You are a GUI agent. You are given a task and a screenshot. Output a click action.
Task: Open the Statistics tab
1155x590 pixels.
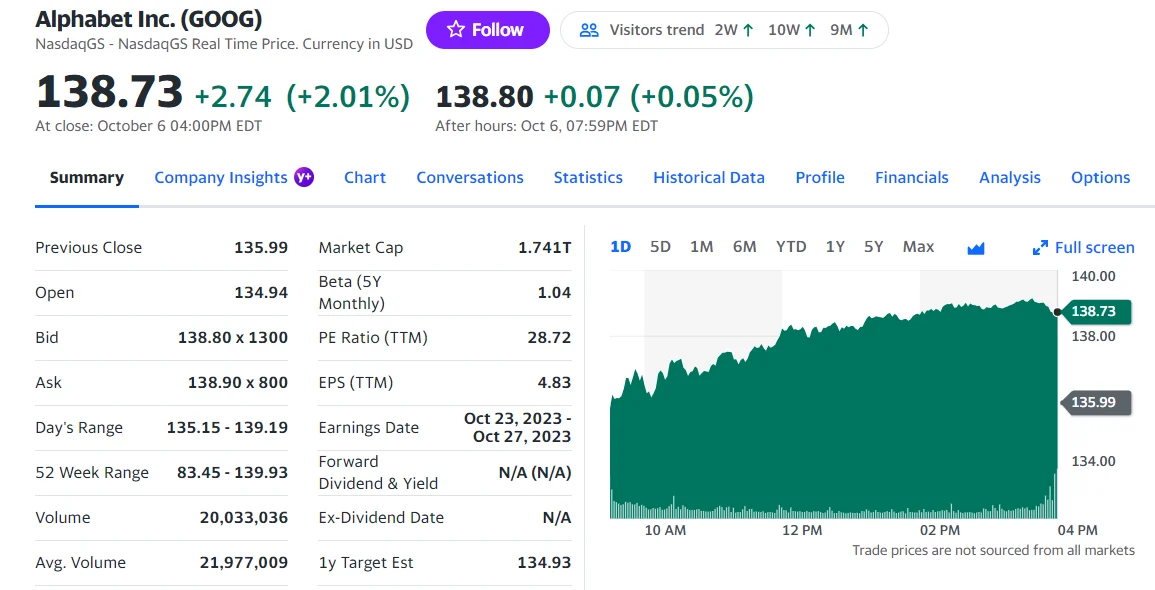(588, 178)
